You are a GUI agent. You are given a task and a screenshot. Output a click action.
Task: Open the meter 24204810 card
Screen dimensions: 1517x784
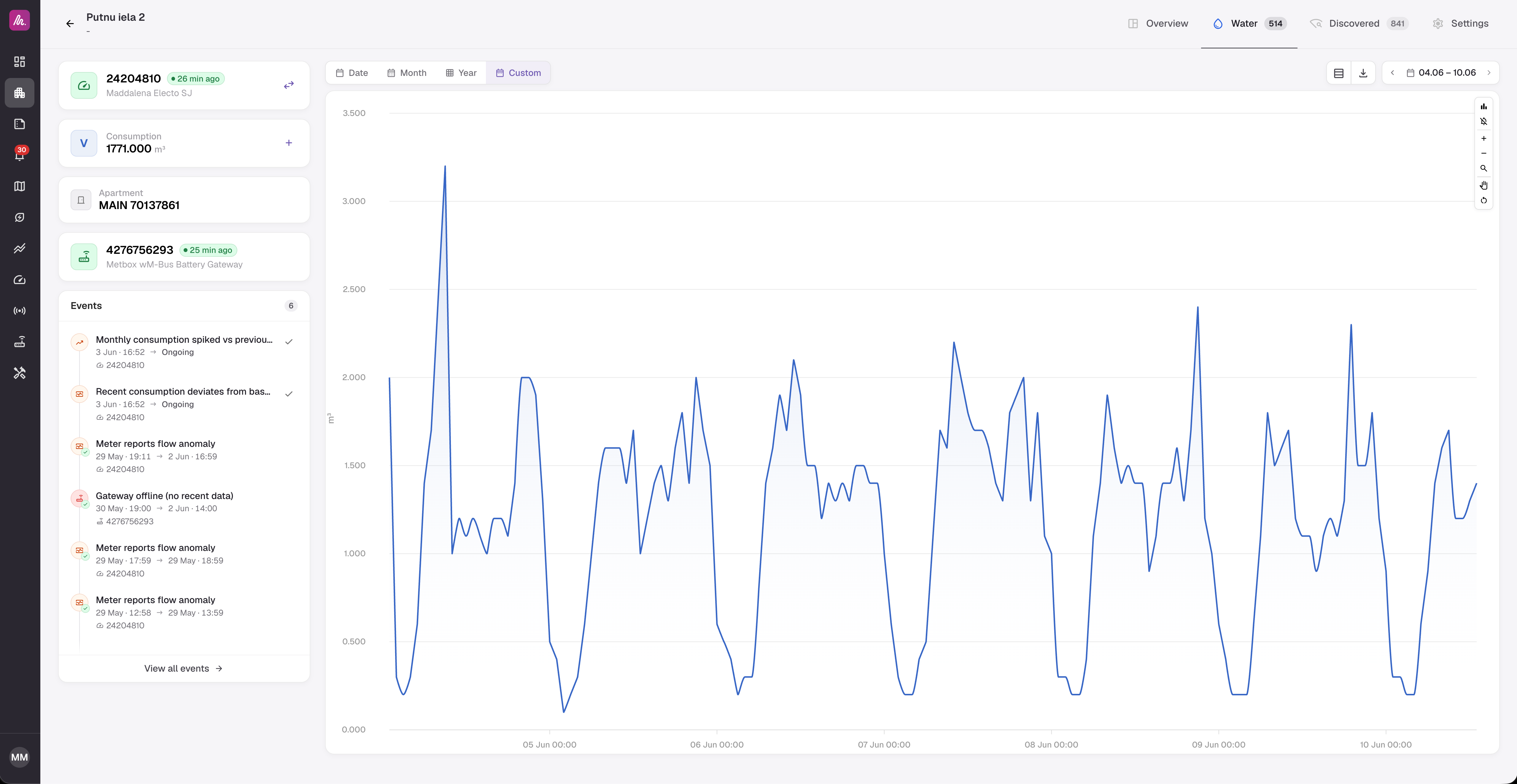[x=184, y=85]
